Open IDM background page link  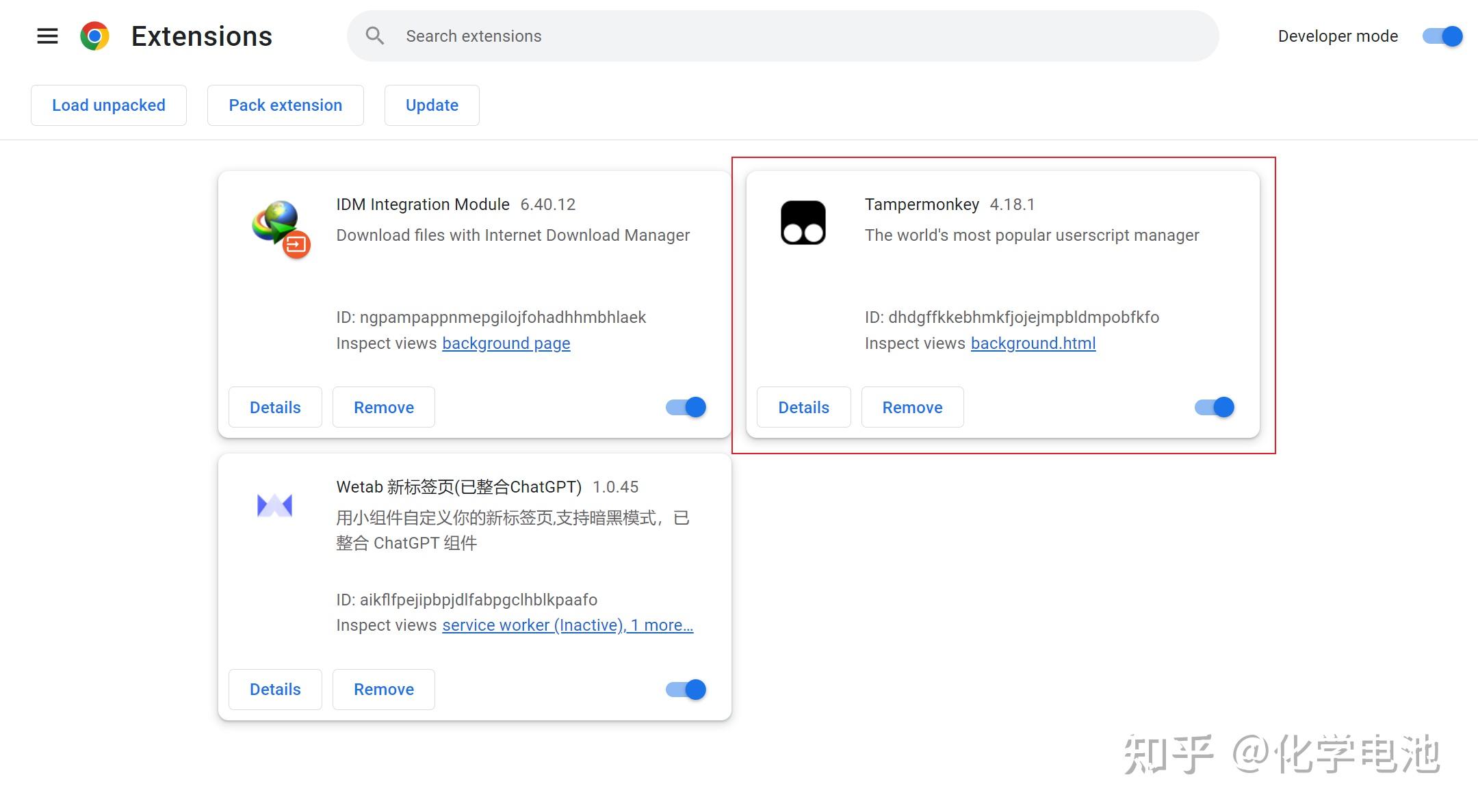pyautogui.click(x=506, y=343)
